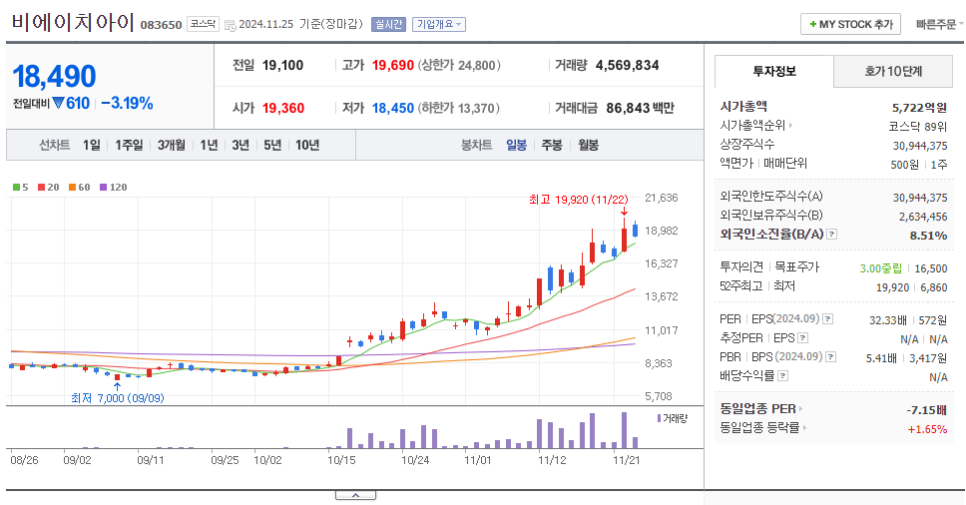This screenshot has height=505, width=966.
Task: Click the 동일업종 등락률 value +1.65%
Action: (x=928, y=429)
